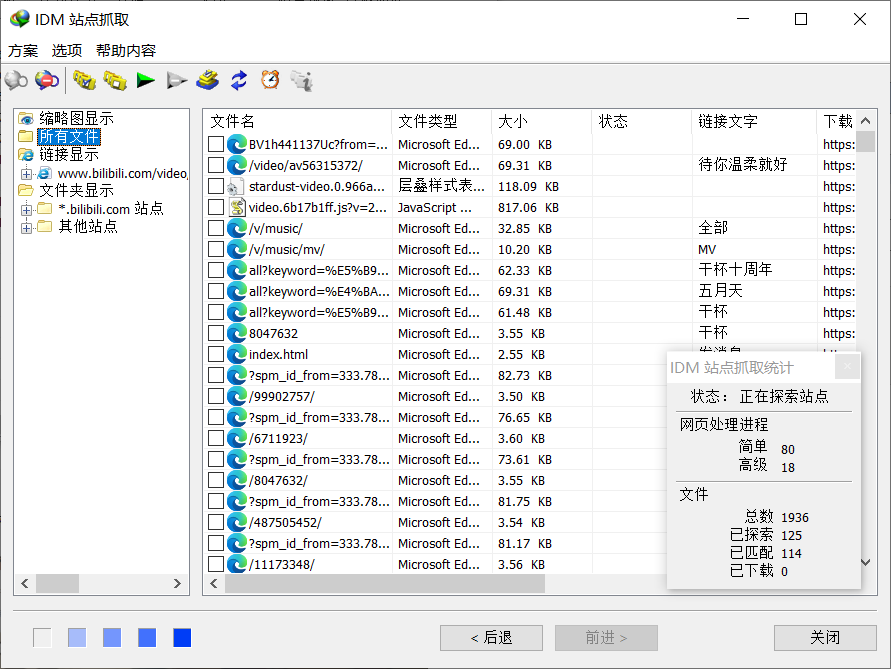Expand the www.bilibili.com/video tree node
This screenshot has height=669, width=891.
[26, 173]
